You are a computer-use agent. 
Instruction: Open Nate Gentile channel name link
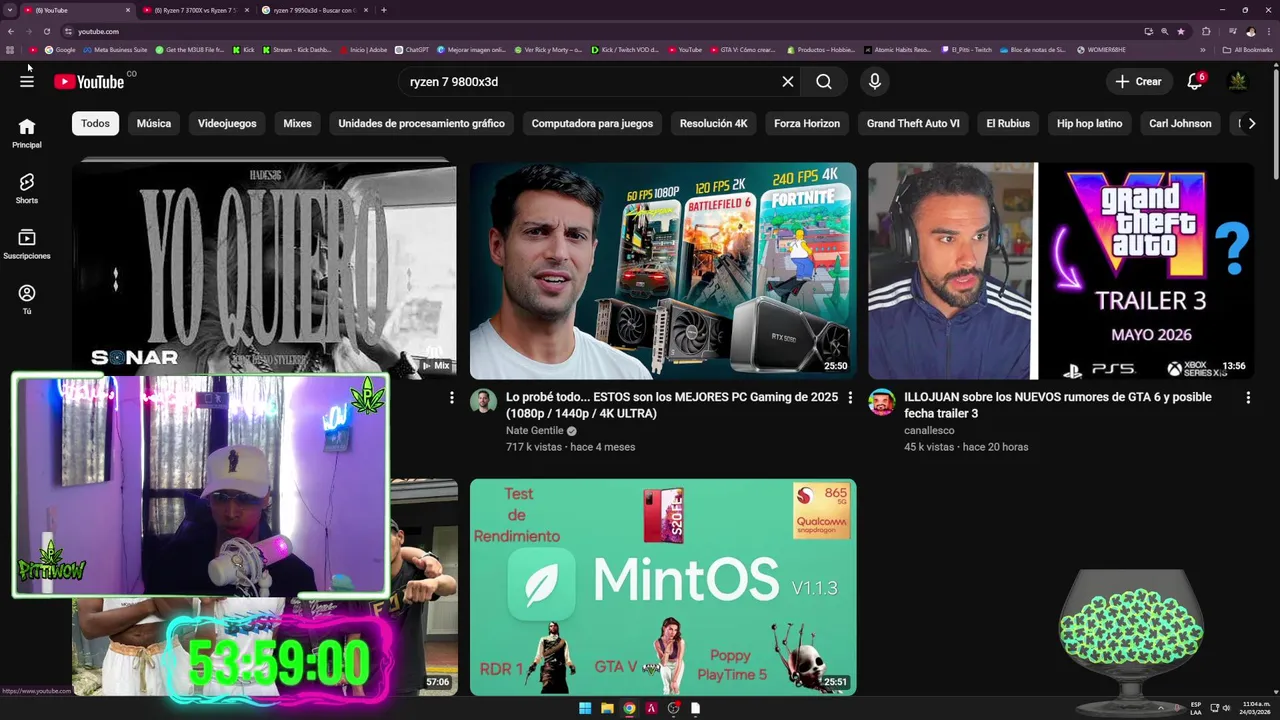tap(535, 431)
